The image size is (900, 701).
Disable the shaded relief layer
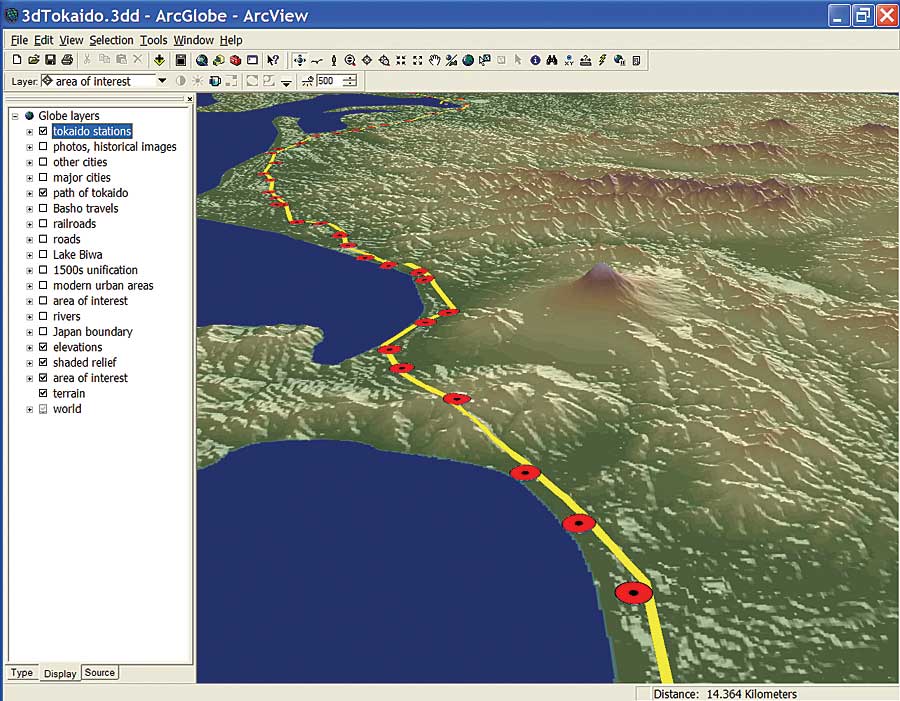43,362
